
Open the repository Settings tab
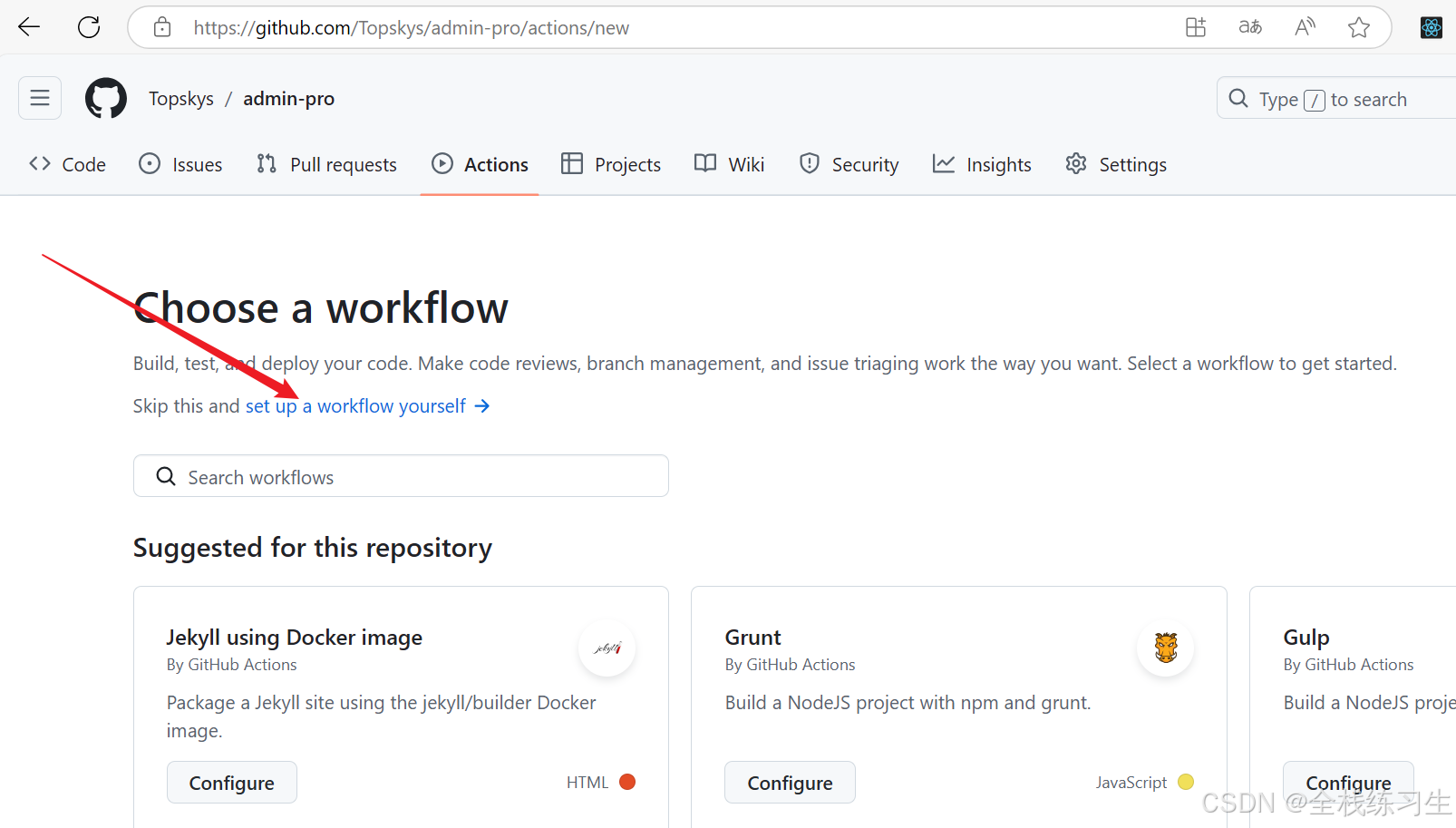pos(1116,164)
